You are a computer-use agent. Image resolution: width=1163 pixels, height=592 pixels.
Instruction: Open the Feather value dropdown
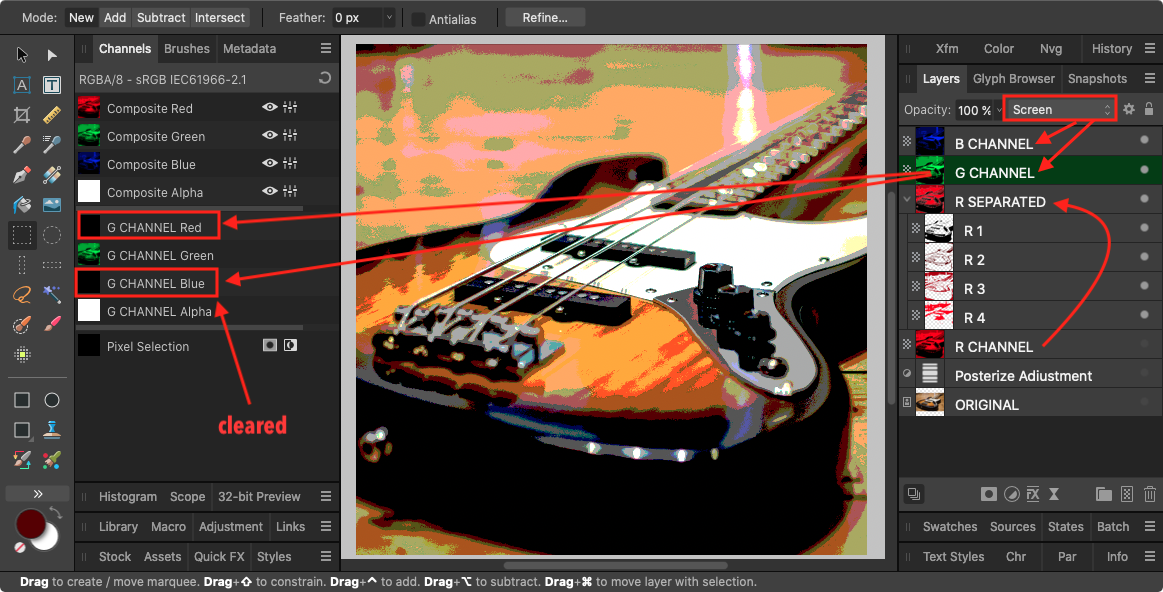pos(389,17)
